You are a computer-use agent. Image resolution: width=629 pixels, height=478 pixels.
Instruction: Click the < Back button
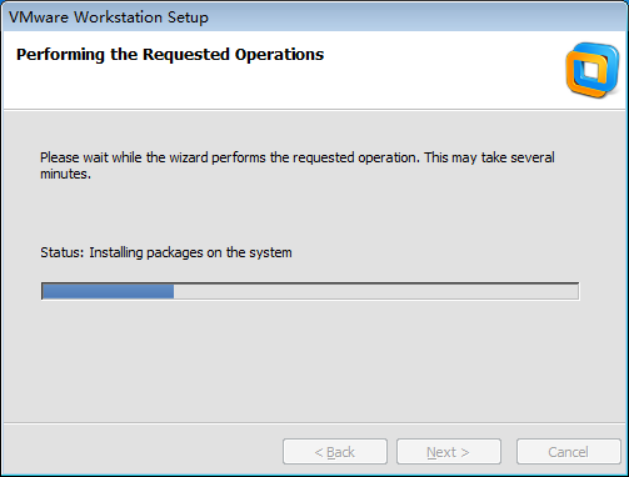[335, 452]
